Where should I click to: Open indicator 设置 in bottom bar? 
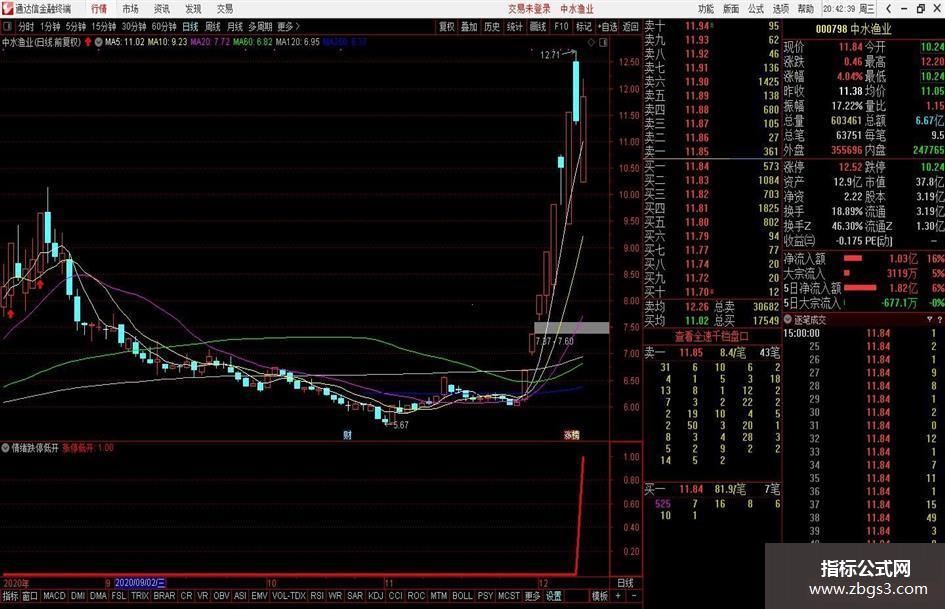coord(554,596)
